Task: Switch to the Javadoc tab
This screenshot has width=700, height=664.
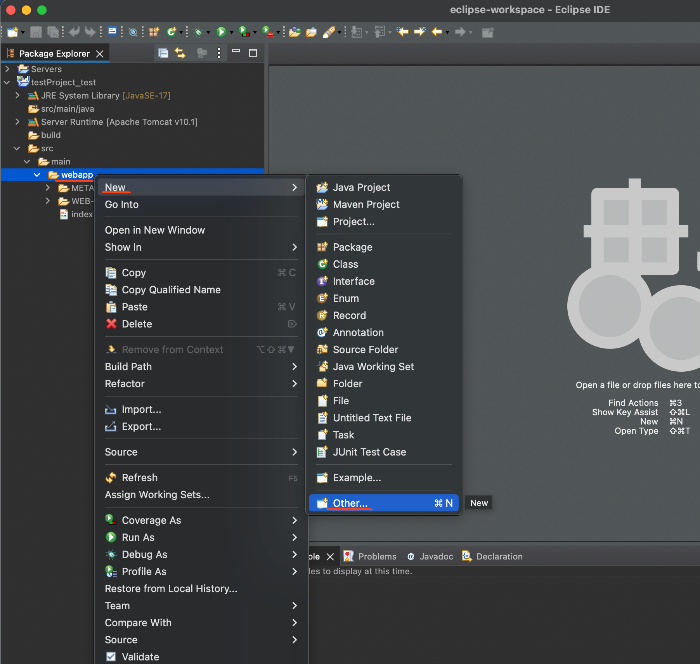Action: 429,556
